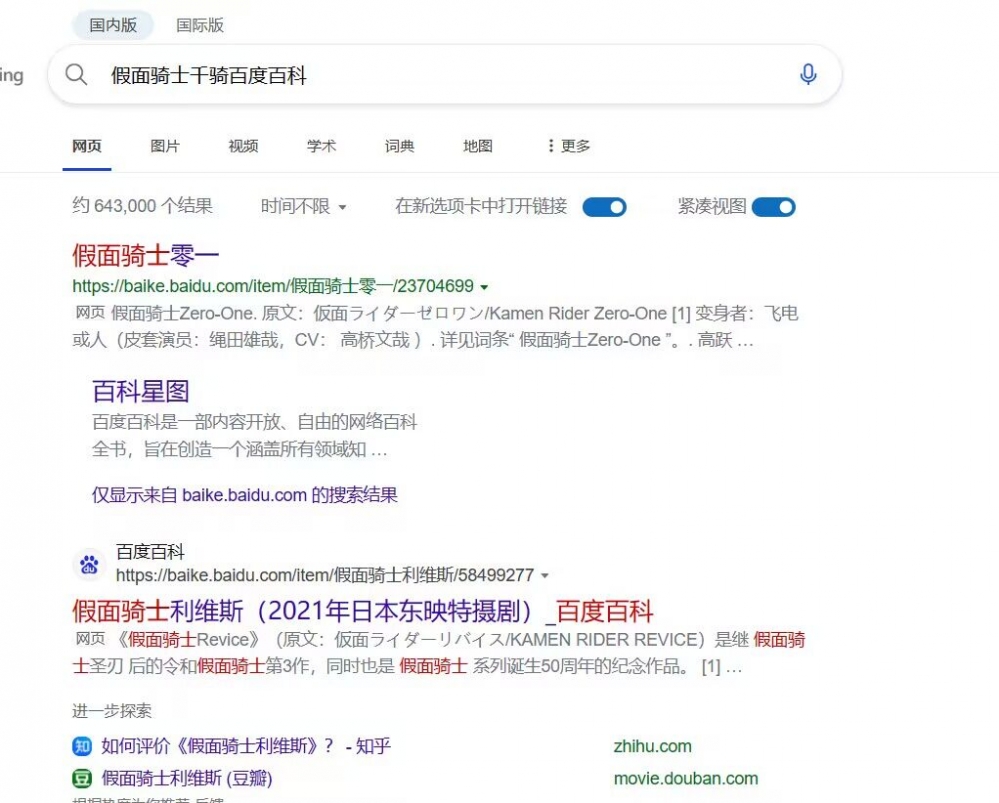Open 假面骑士利维斯（2021年日本东映特摄剧）result title
The image size is (999, 803).
(363, 611)
